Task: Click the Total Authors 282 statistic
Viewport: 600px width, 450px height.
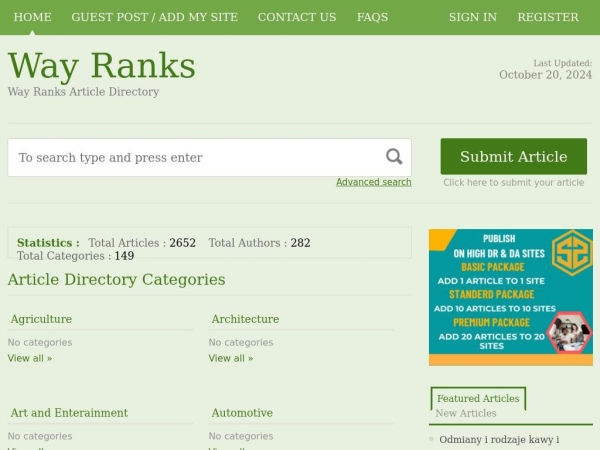Action: click(259, 243)
